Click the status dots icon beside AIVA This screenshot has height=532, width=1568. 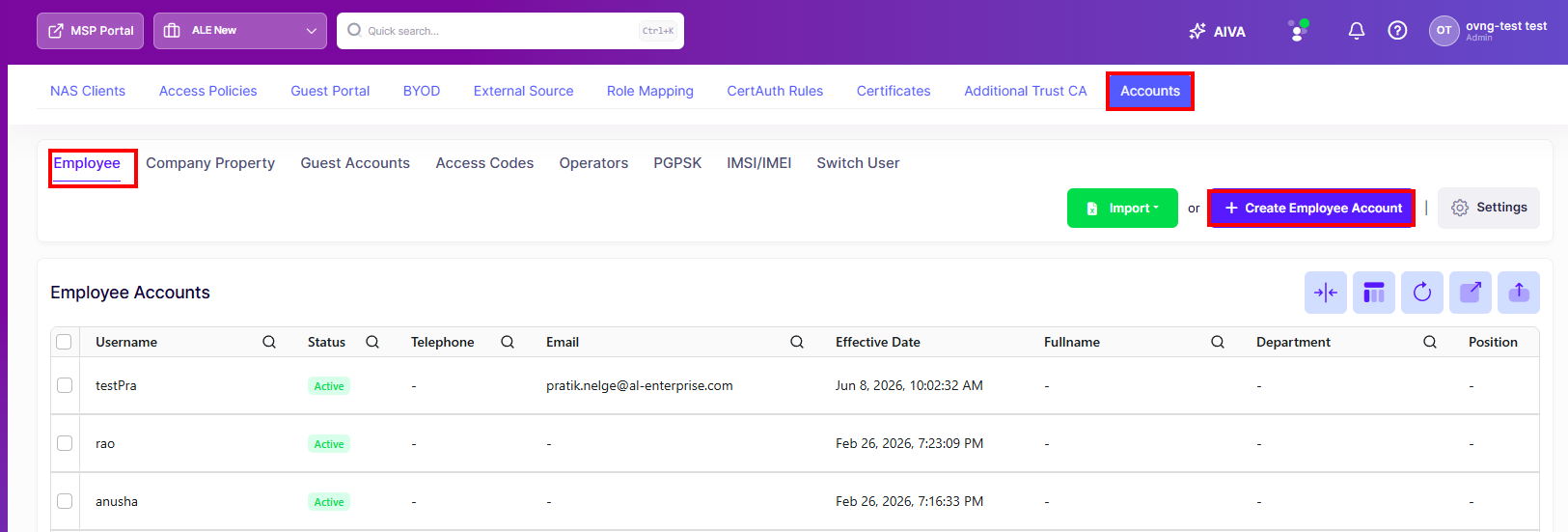pos(1298,31)
